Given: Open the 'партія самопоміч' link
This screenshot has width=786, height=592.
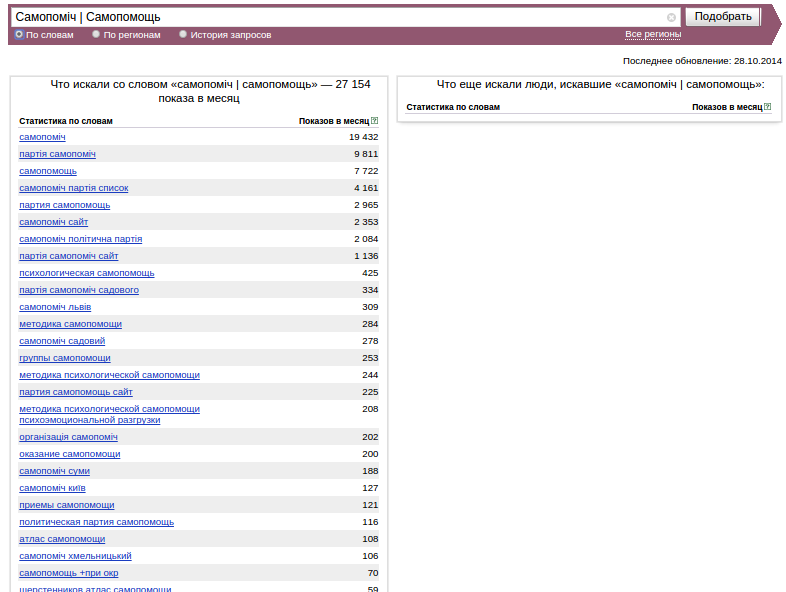Looking at the screenshot, I should click(57, 154).
